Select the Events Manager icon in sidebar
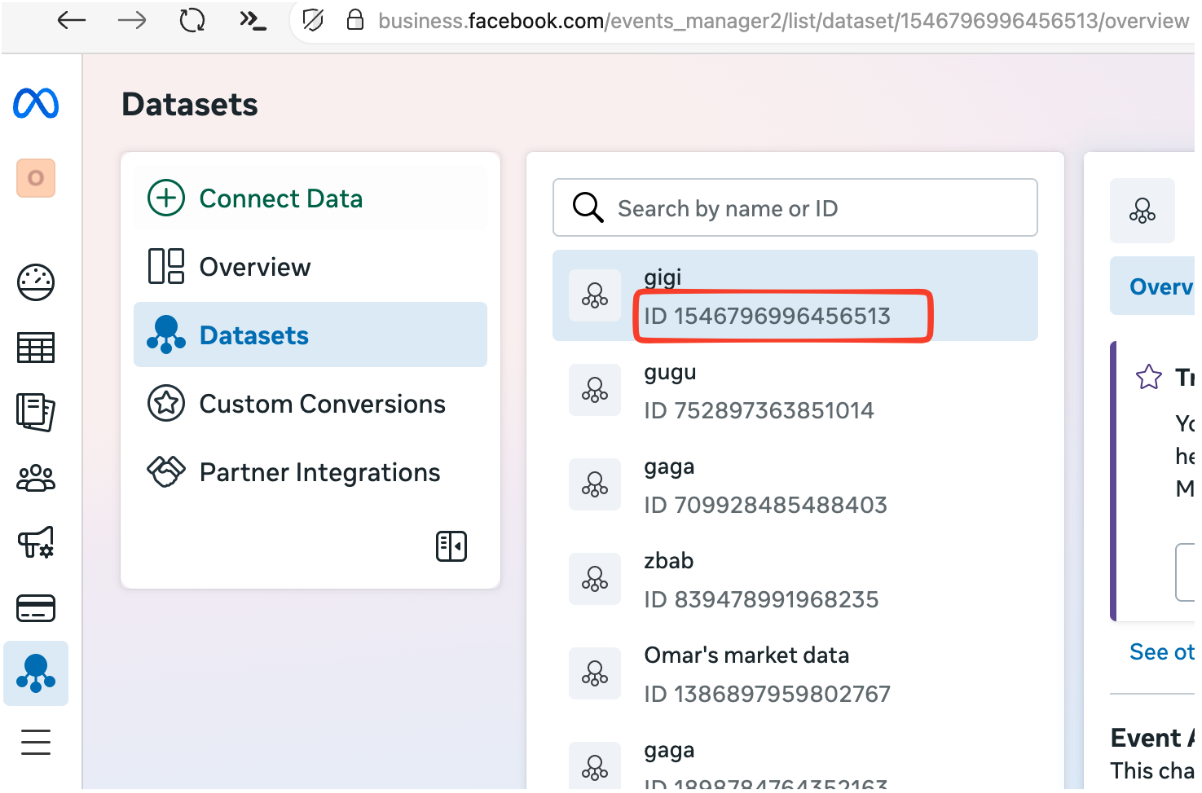The image size is (1202, 793). pyautogui.click(x=36, y=673)
